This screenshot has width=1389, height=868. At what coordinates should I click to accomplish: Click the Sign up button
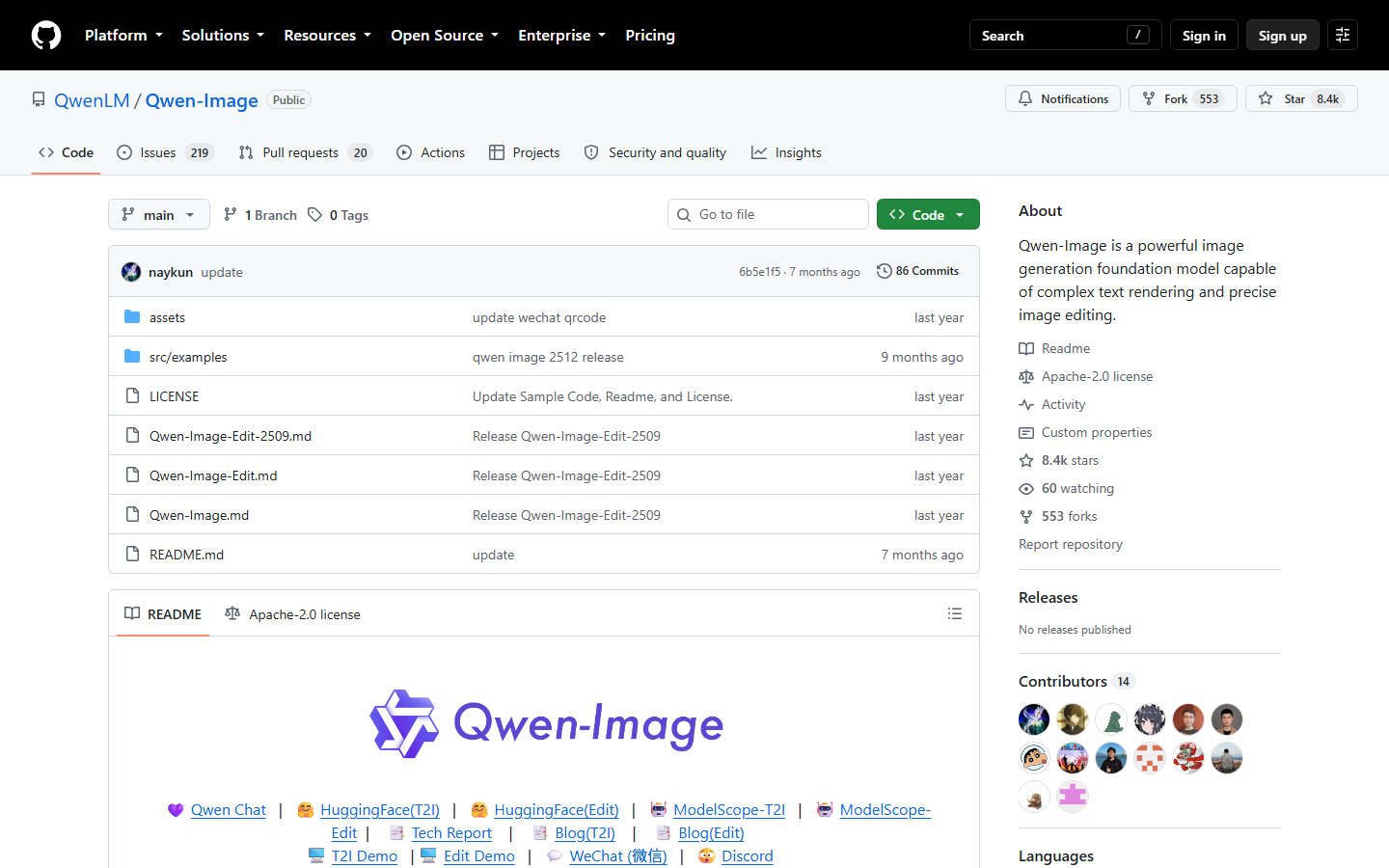[1282, 35]
